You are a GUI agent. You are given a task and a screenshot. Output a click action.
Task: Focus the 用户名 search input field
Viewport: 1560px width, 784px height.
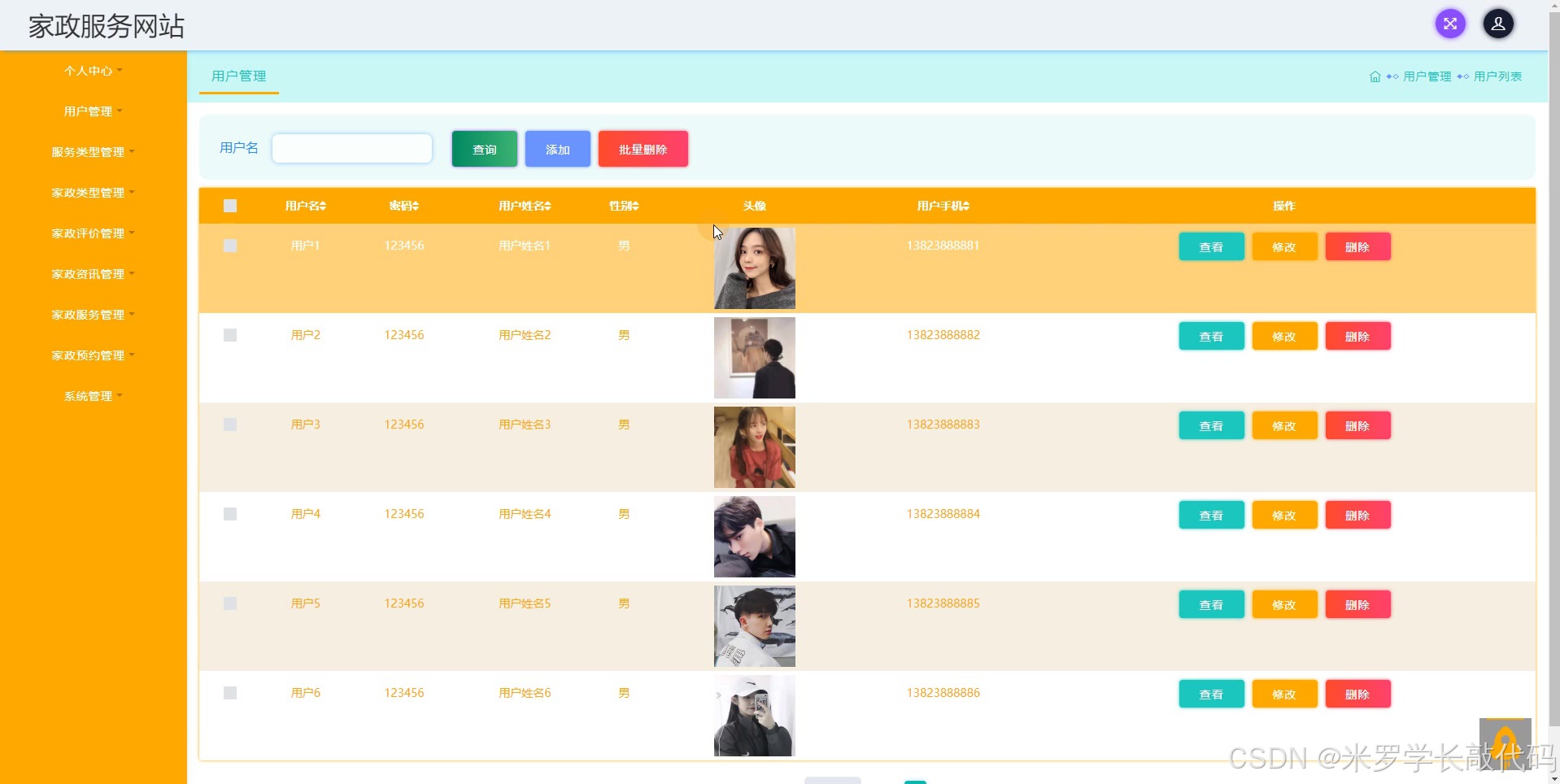tap(352, 148)
